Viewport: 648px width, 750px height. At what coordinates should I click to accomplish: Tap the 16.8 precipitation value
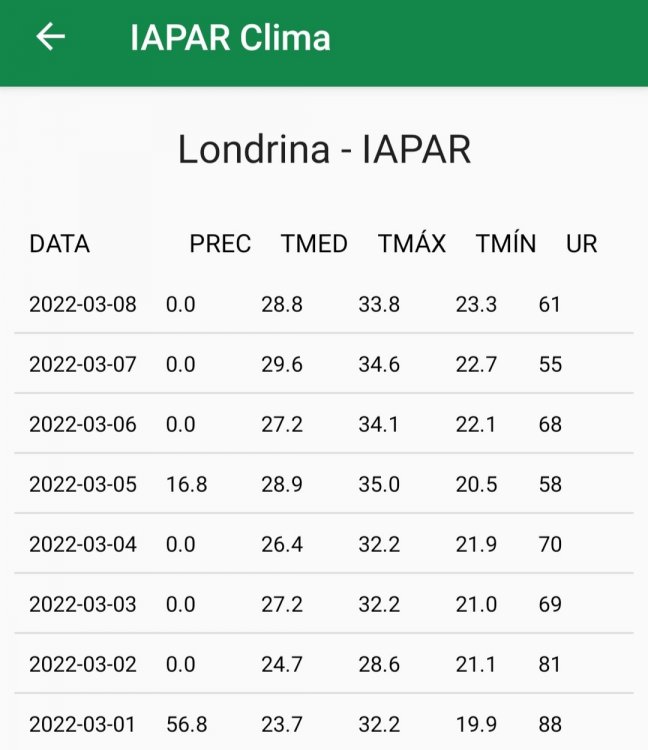187,484
